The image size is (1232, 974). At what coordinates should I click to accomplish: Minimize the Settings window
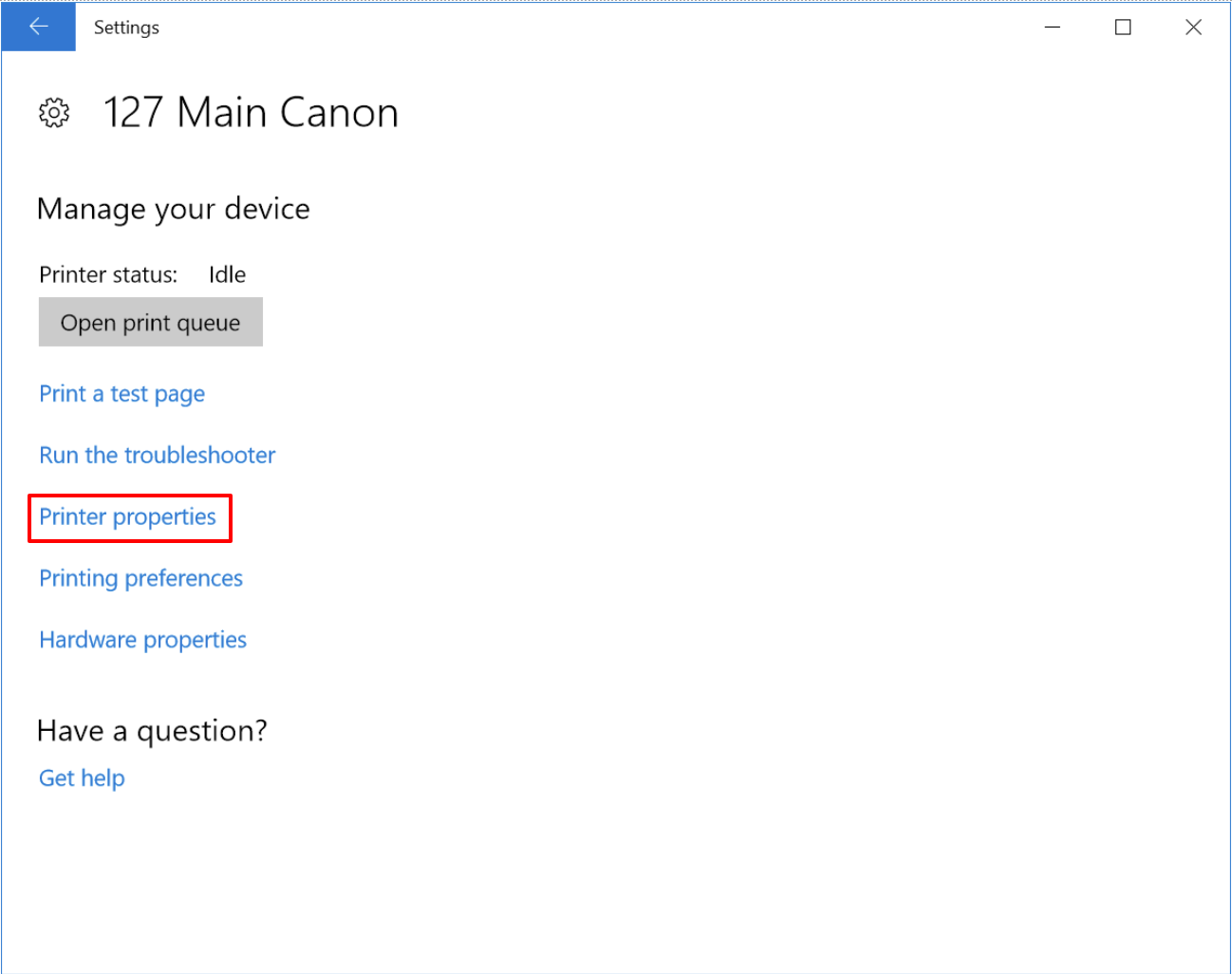[1052, 28]
